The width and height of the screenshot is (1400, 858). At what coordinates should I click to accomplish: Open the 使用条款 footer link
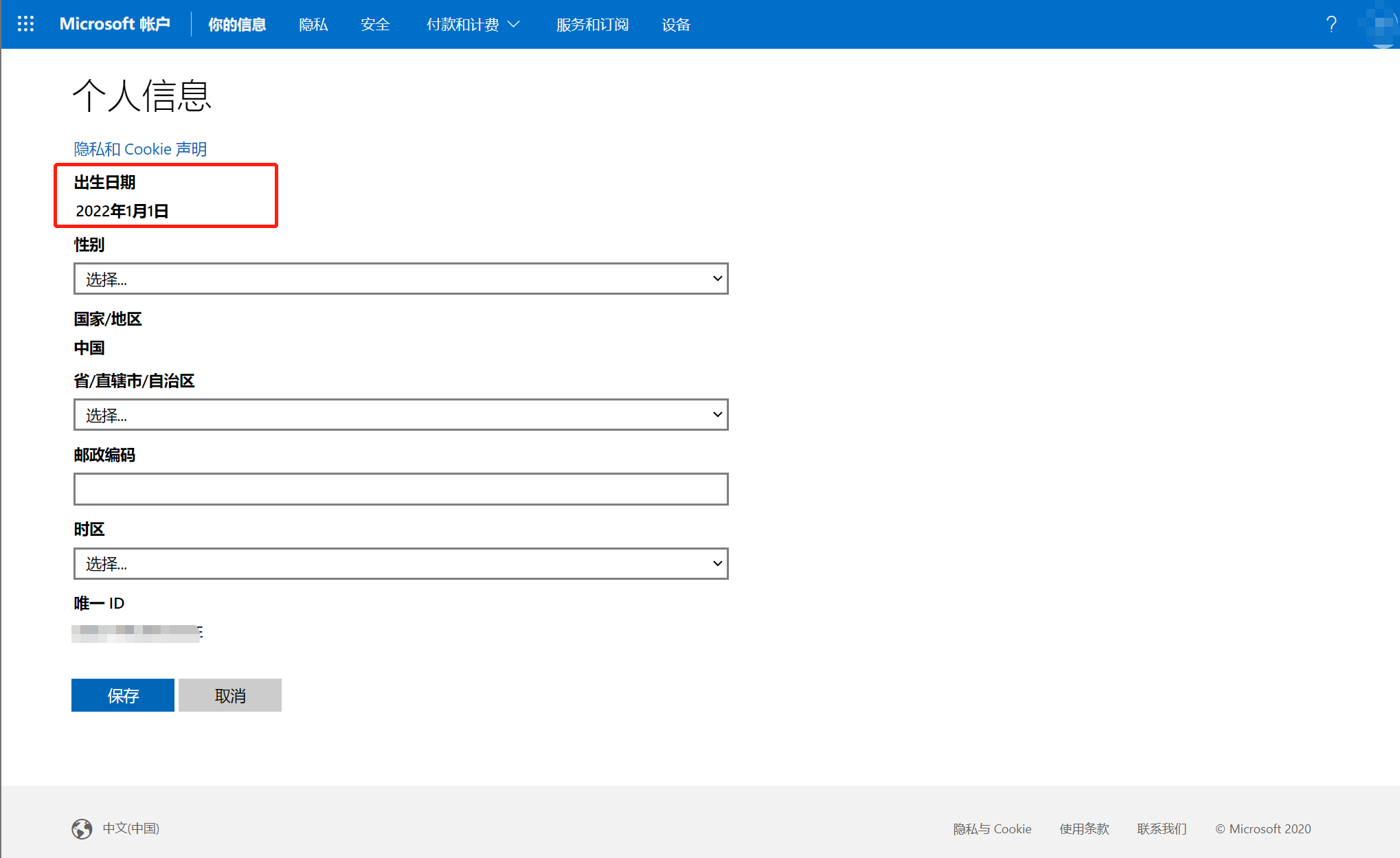point(1084,828)
